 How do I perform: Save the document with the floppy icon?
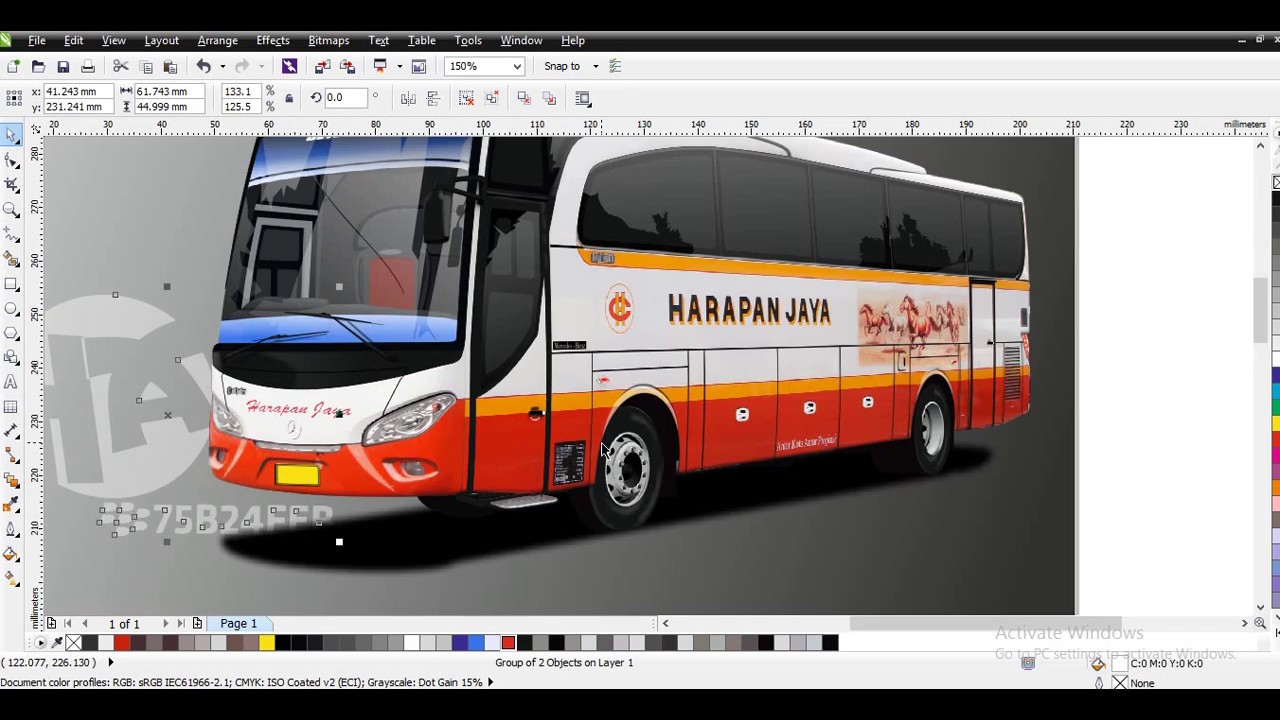click(63, 66)
